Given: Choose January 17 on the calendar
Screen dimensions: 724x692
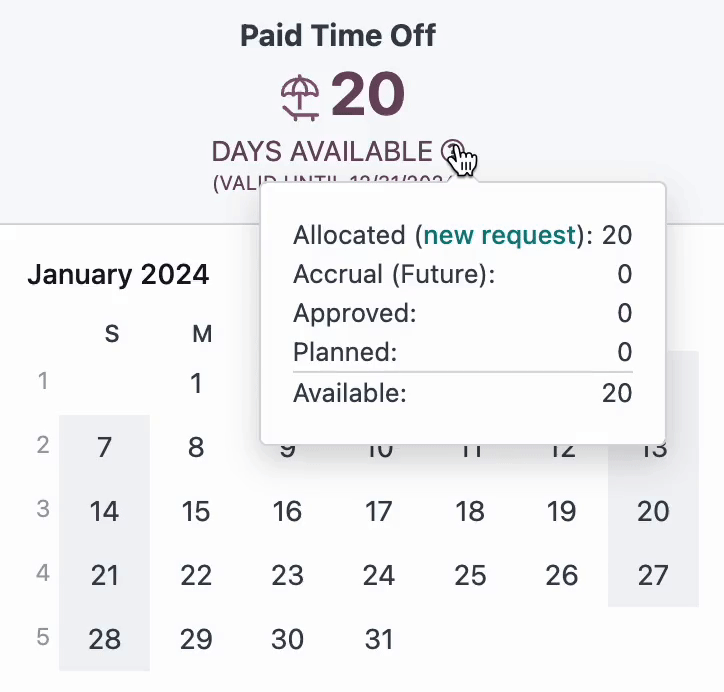Looking at the screenshot, I should [x=379, y=511].
